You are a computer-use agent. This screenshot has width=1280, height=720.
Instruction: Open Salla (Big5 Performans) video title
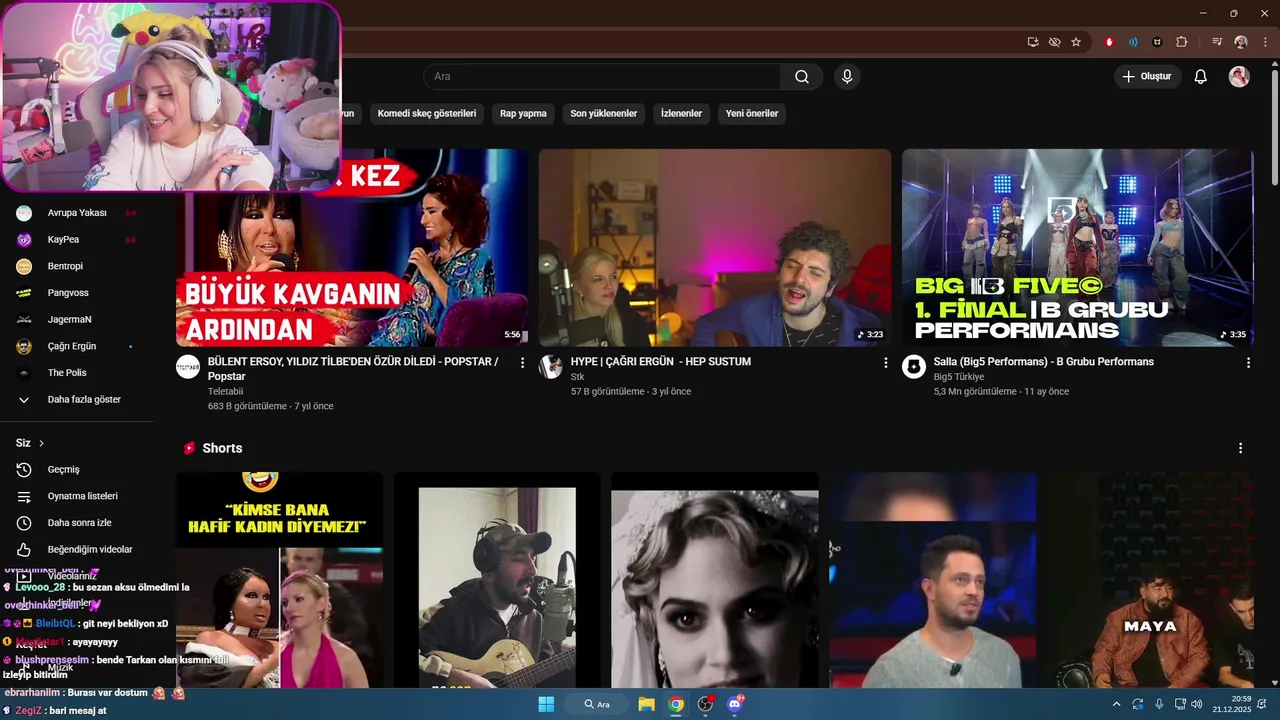click(x=1044, y=362)
